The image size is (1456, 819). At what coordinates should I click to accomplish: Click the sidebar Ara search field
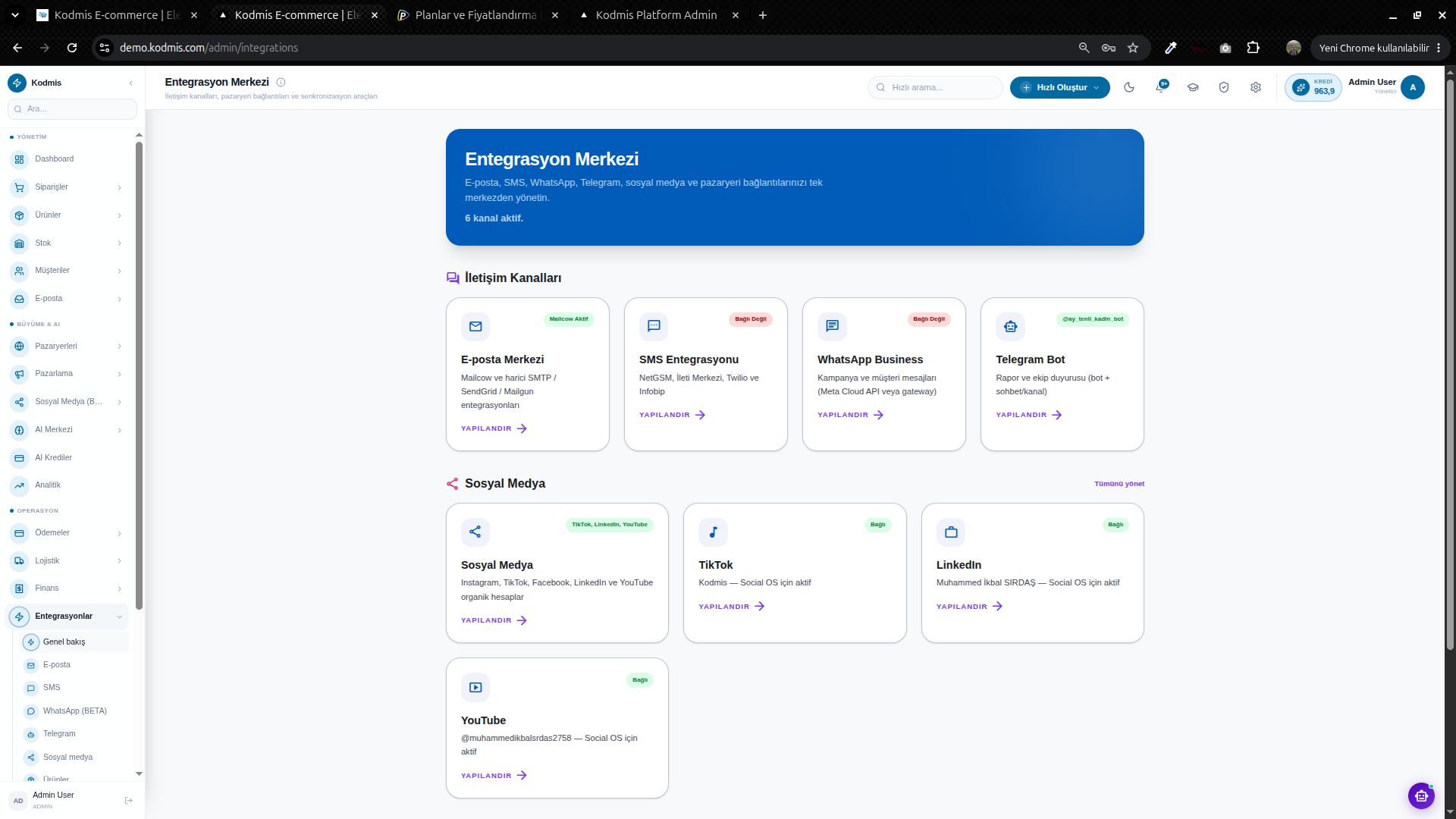click(x=72, y=109)
